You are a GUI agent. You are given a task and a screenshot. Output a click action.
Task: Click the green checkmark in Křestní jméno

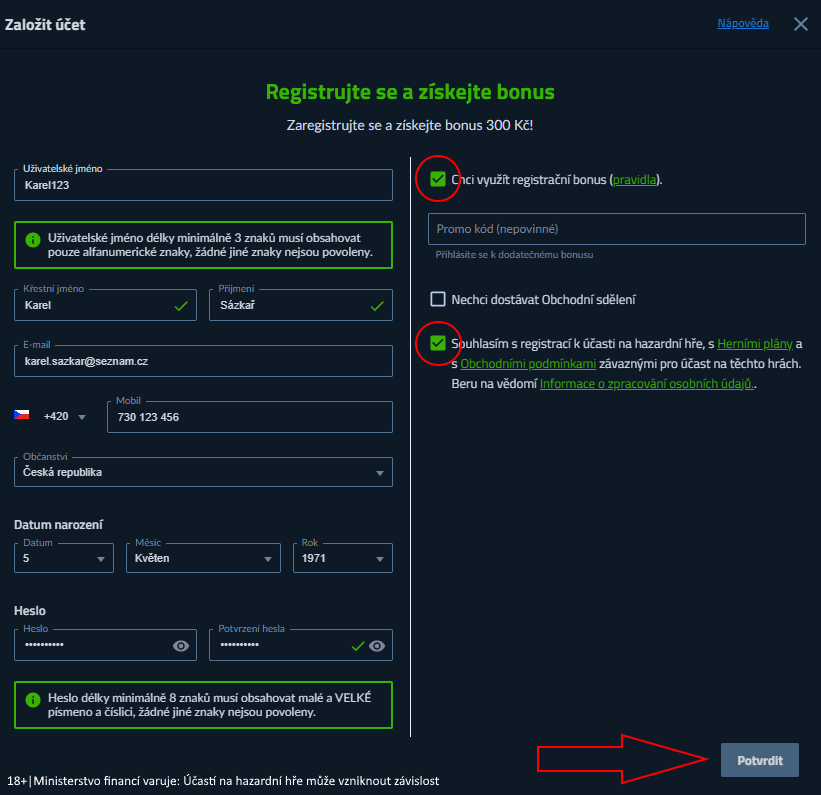181,306
